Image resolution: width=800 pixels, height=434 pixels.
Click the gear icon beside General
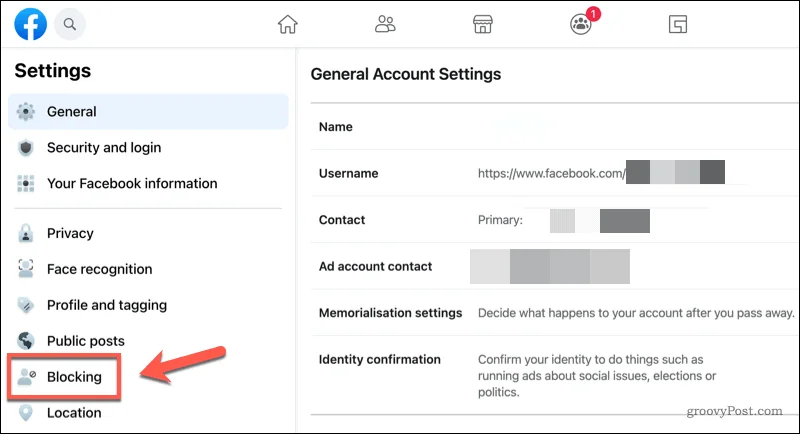pyautogui.click(x=26, y=112)
